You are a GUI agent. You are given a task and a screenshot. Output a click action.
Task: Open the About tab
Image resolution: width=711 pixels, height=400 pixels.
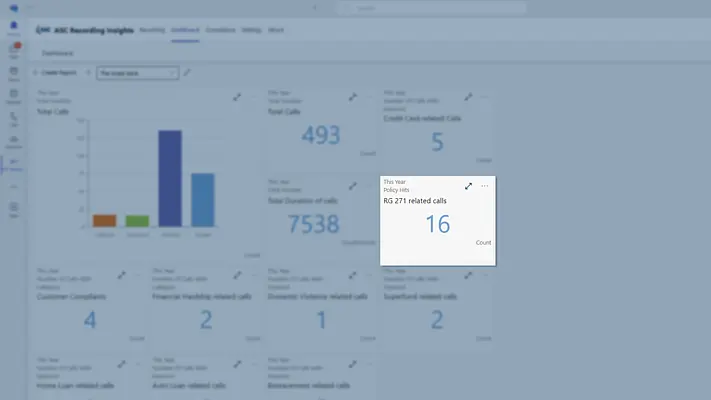pos(276,30)
